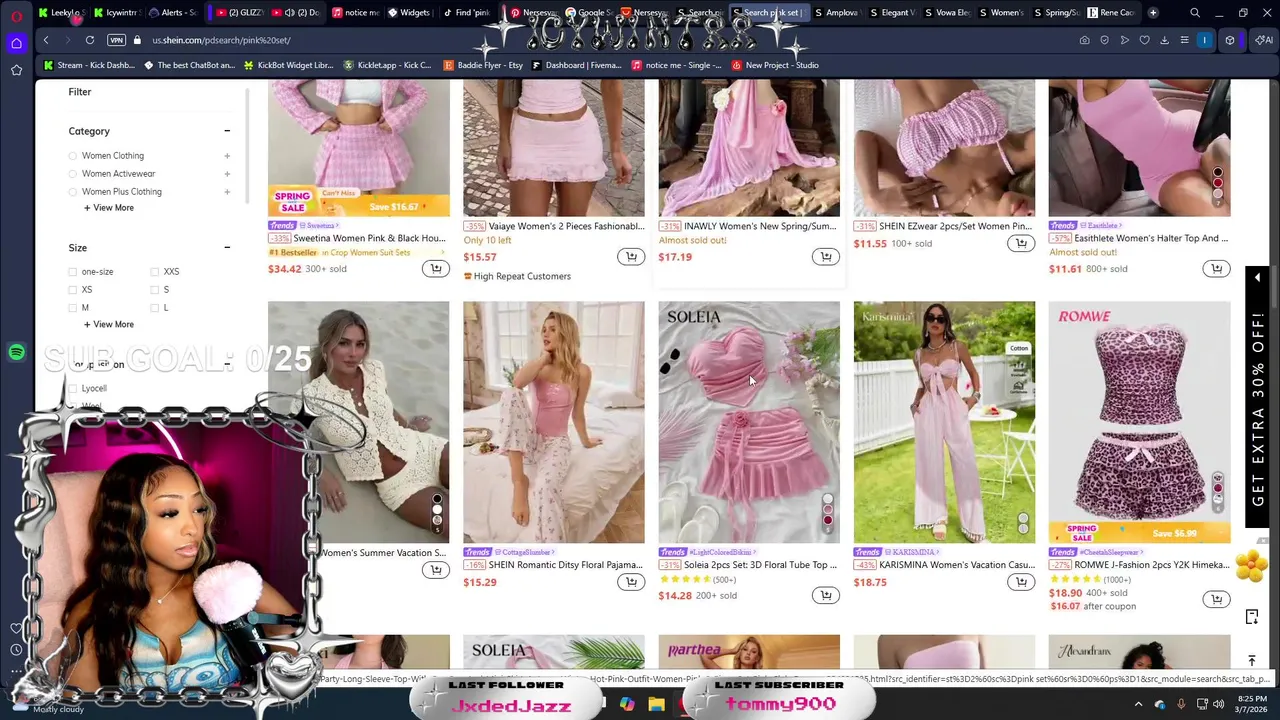Screen dimensions: 1280x720
Task: View More under Category
Action: pos(109,208)
